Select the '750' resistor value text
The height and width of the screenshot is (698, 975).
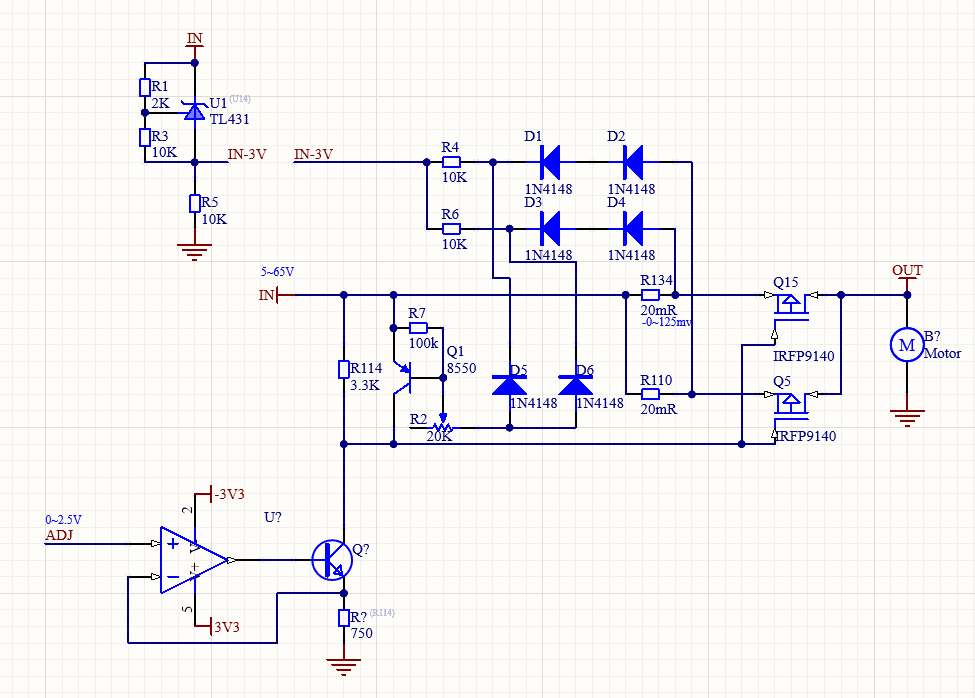(x=362, y=633)
